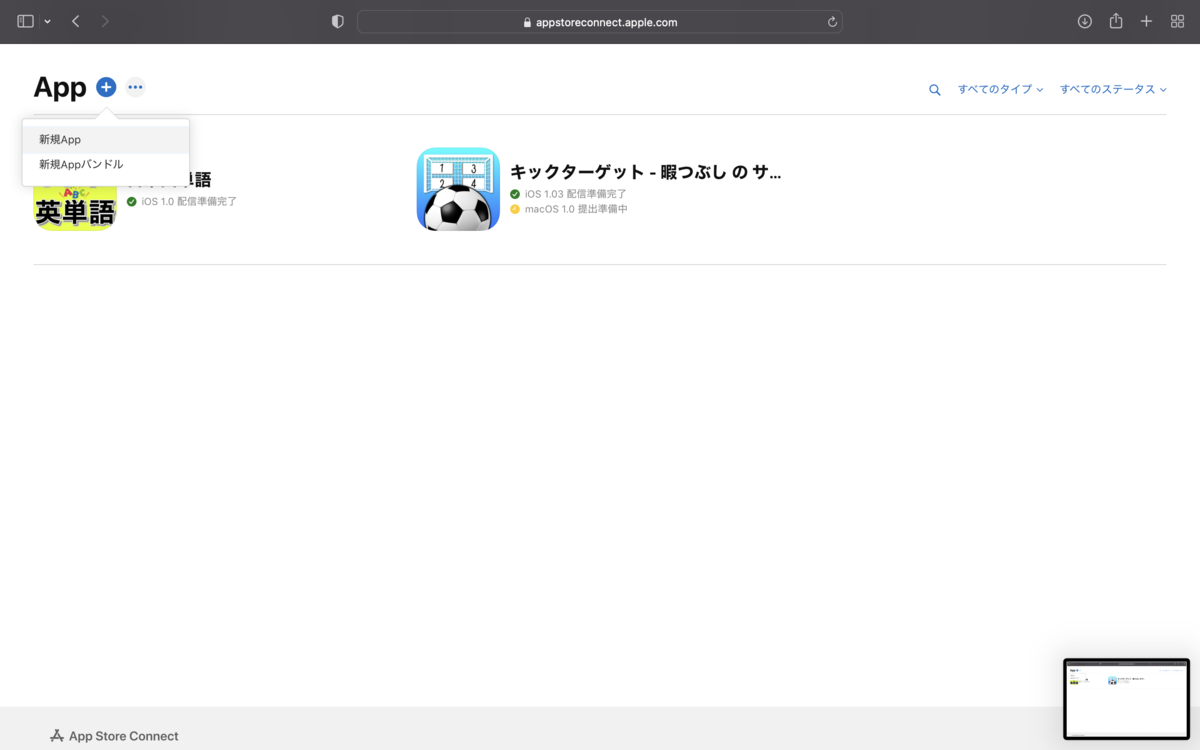Click the privacy report shield icon

[338, 21]
